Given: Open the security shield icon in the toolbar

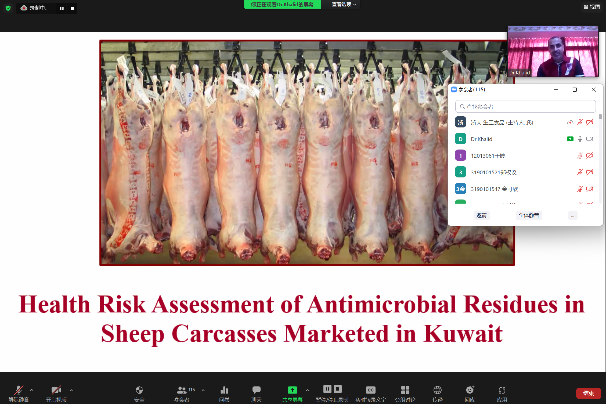Looking at the screenshot, I should (139, 389).
